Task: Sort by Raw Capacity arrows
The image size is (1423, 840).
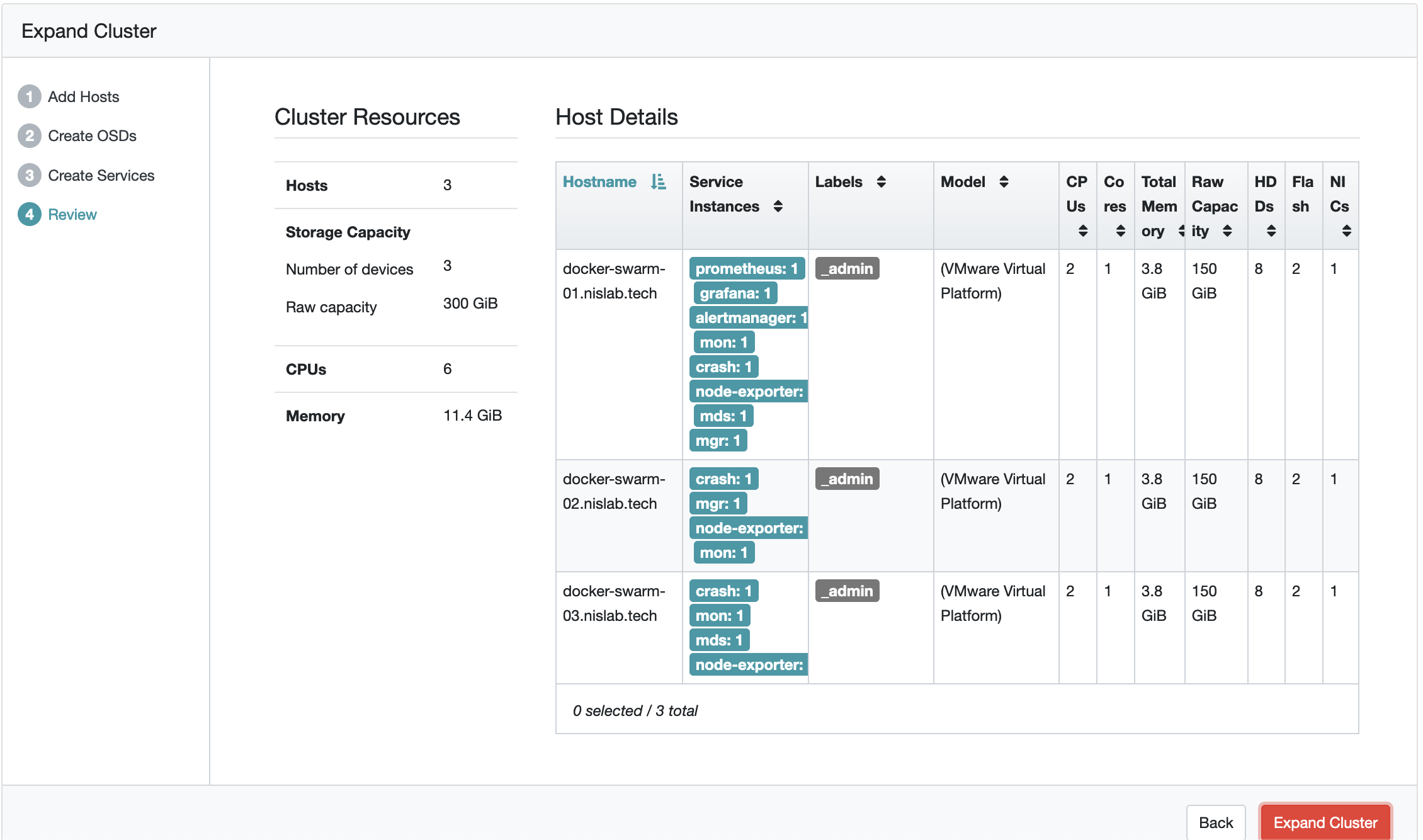Action: (x=1227, y=231)
